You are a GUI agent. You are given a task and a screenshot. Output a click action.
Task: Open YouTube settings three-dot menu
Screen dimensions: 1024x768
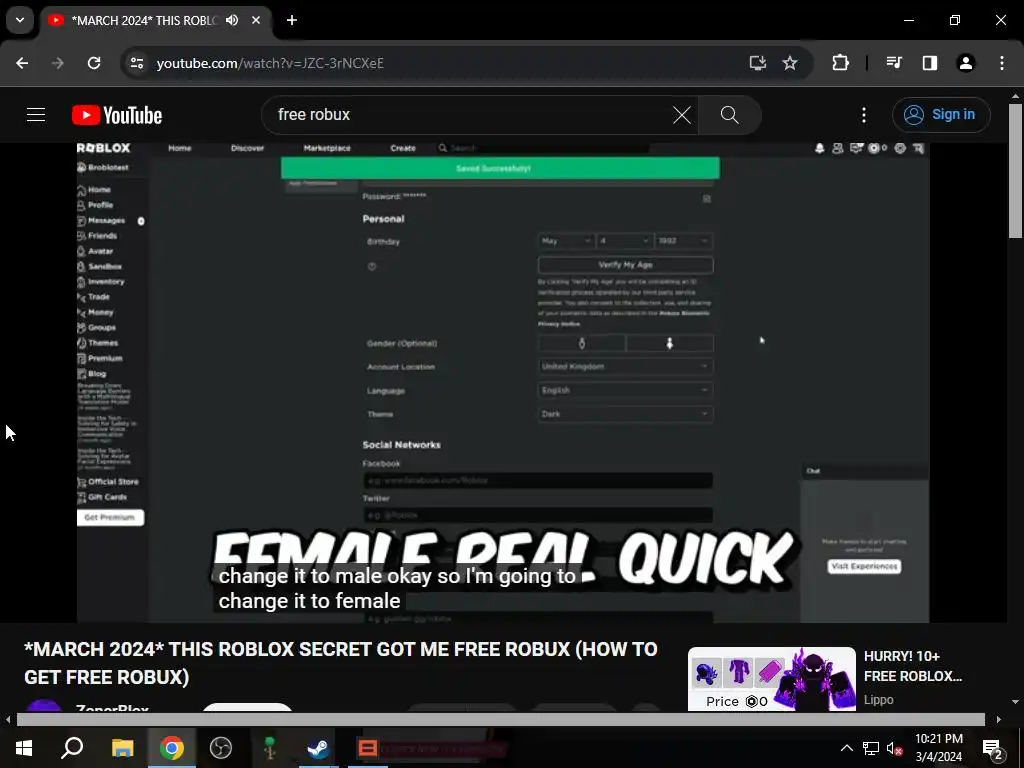pos(864,115)
